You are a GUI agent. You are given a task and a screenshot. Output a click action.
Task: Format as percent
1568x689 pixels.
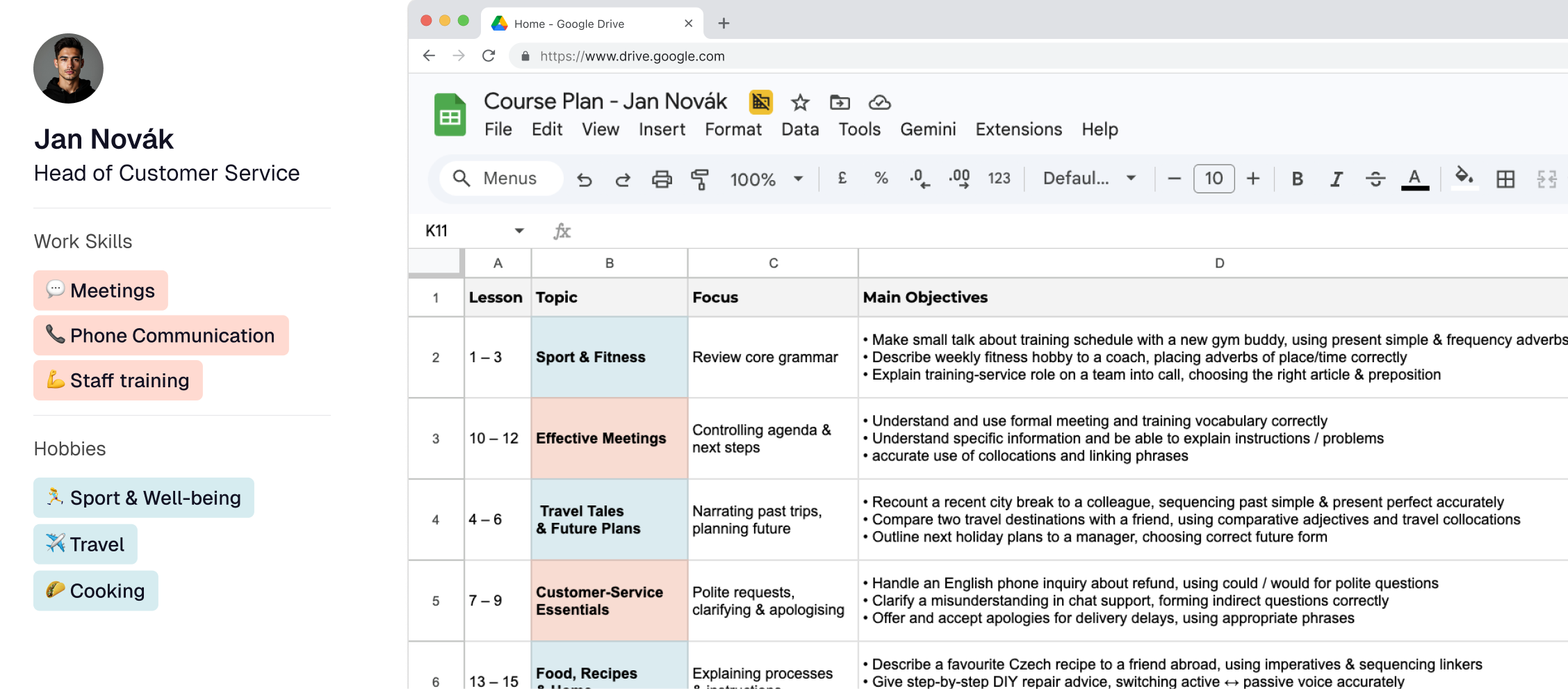pos(881,178)
